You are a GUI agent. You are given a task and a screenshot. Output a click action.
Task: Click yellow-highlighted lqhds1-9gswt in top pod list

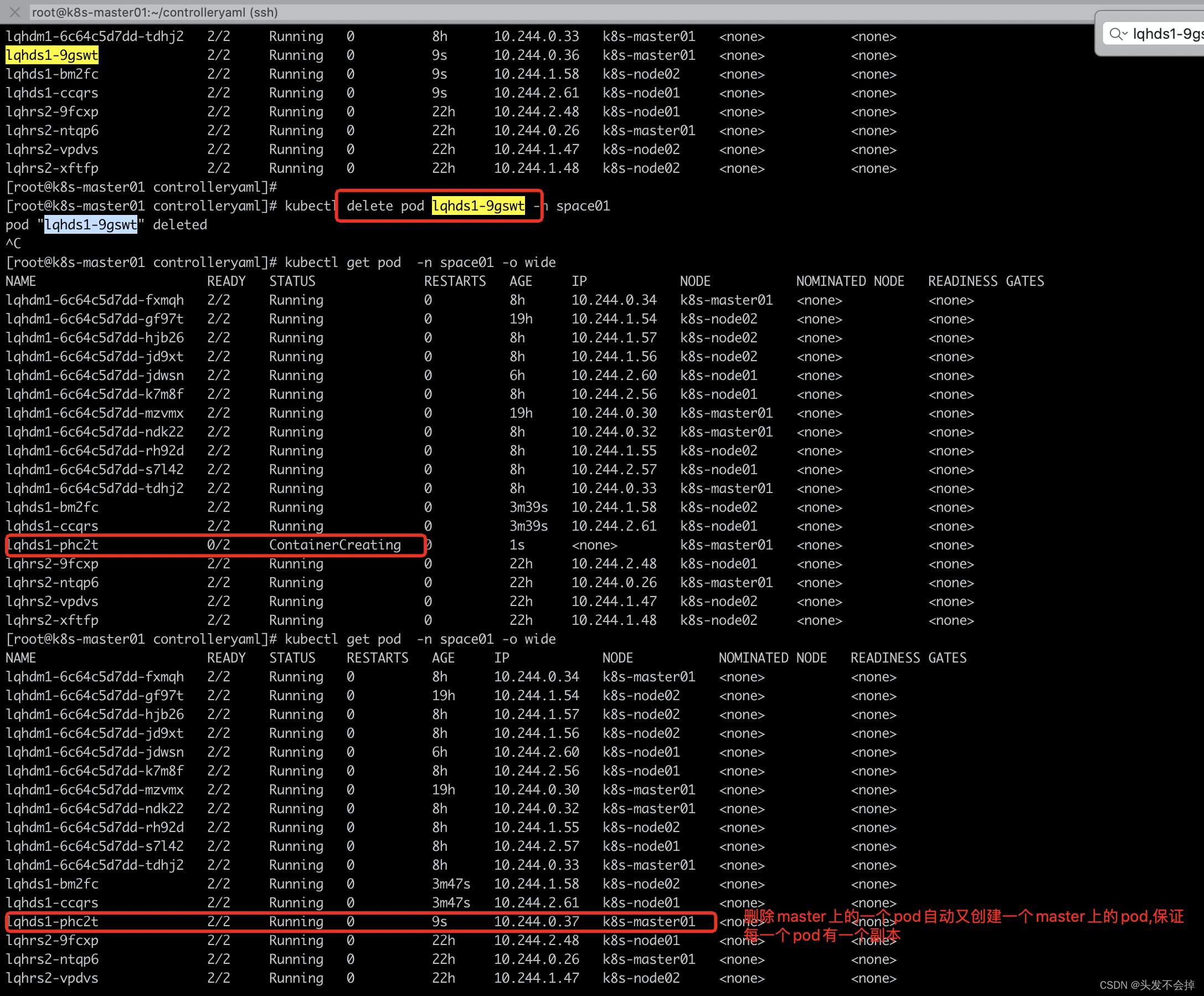(x=52, y=55)
